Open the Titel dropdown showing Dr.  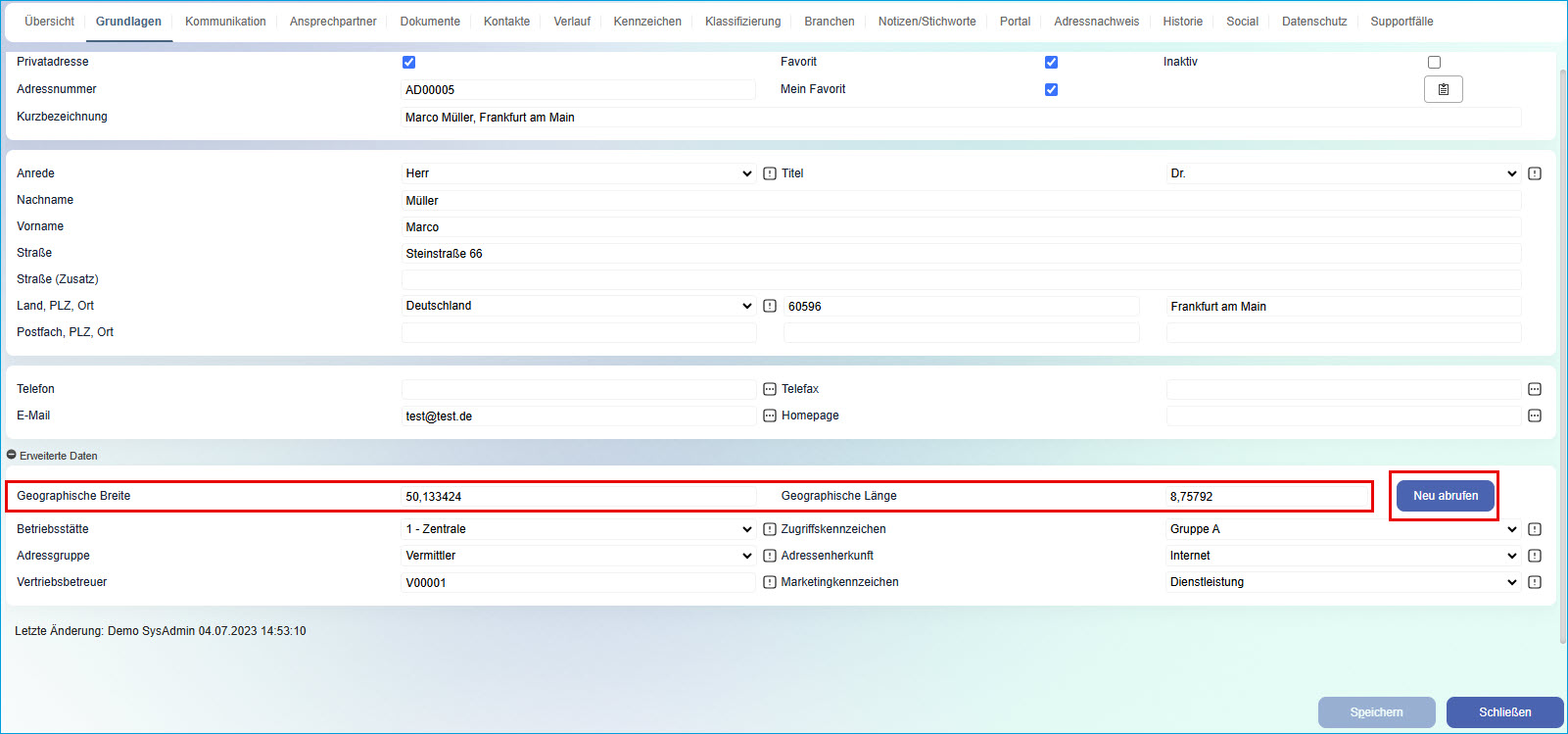pos(1344,173)
